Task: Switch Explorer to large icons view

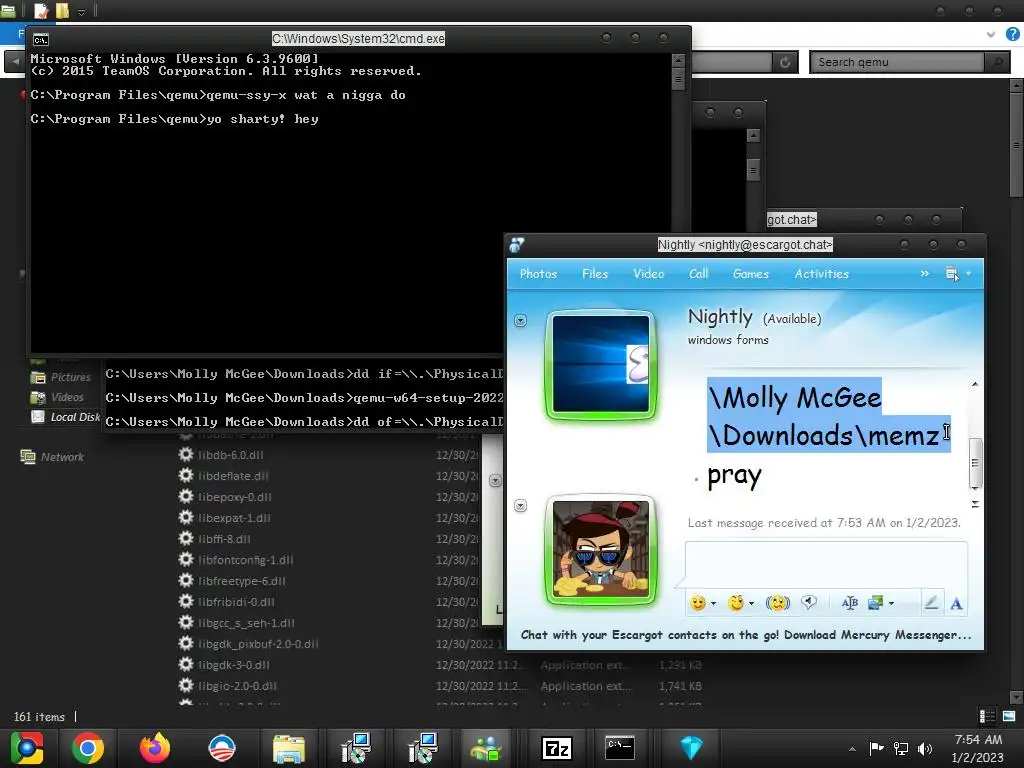Action: point(1009,716)
